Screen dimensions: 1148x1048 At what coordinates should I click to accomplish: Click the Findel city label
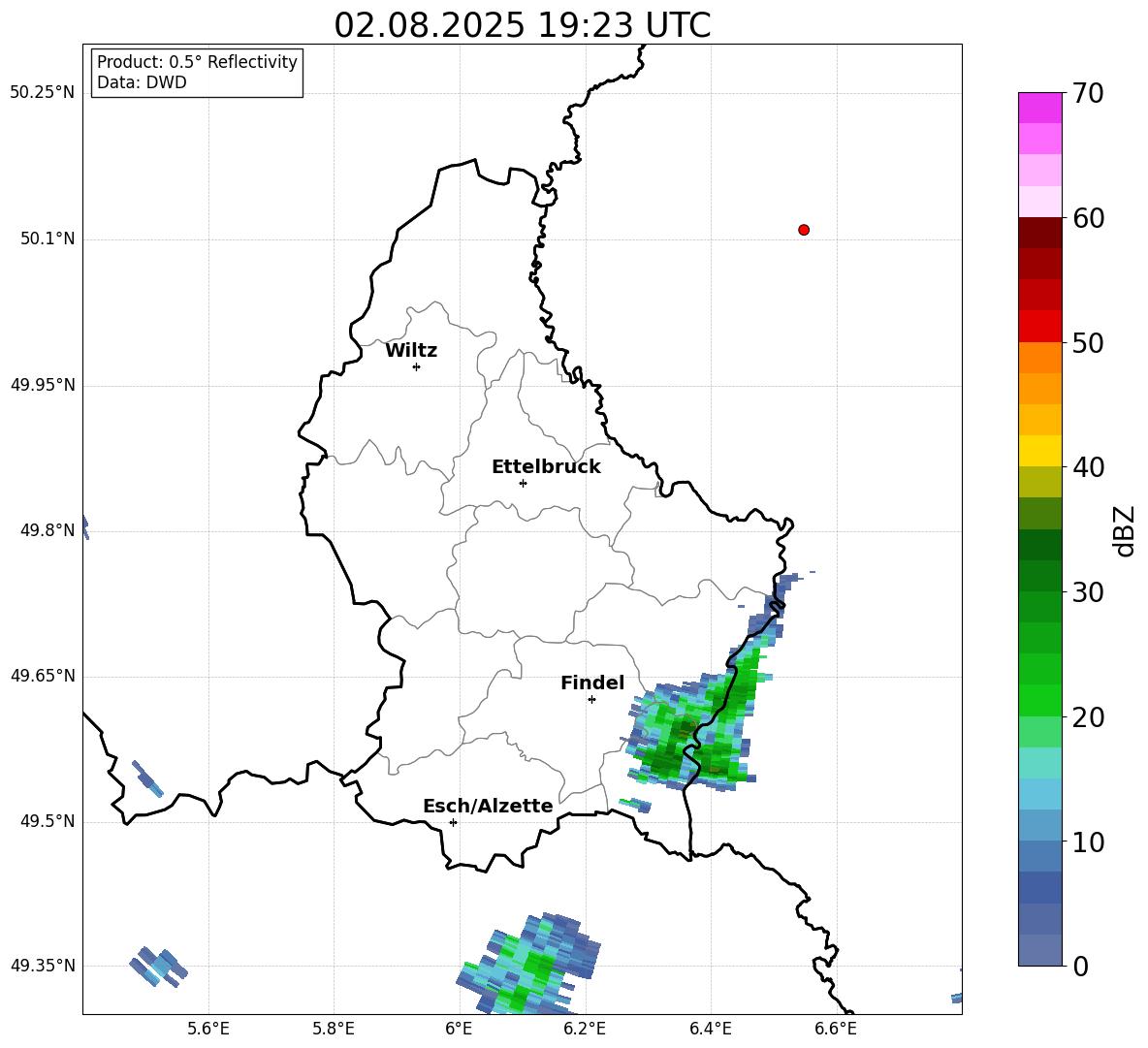(x=592, y=683)
